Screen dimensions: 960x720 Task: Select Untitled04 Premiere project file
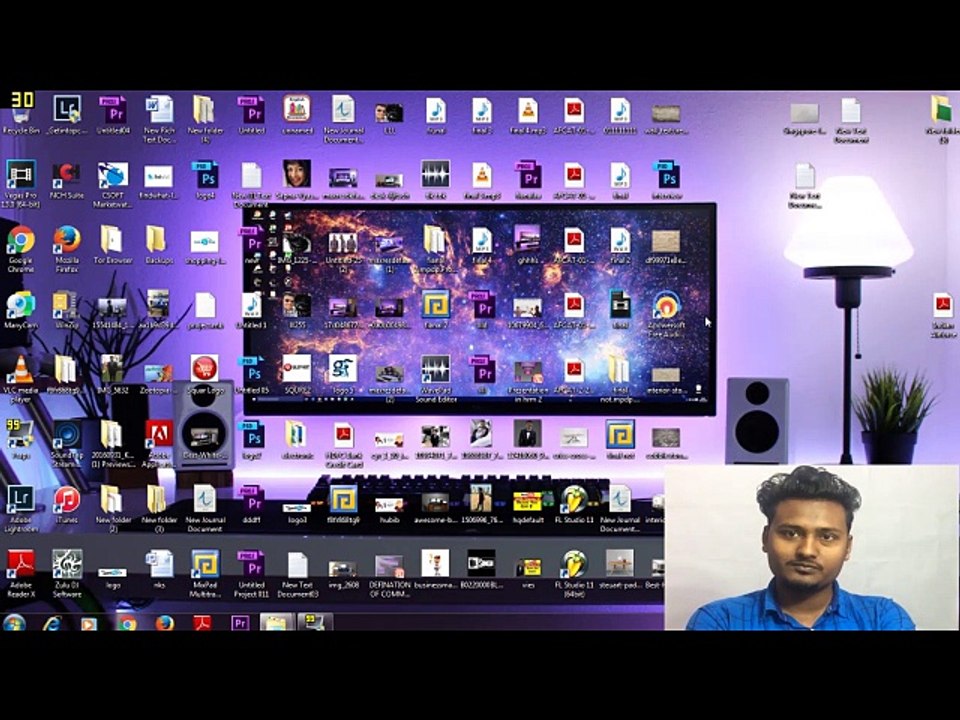coord(113,116)
